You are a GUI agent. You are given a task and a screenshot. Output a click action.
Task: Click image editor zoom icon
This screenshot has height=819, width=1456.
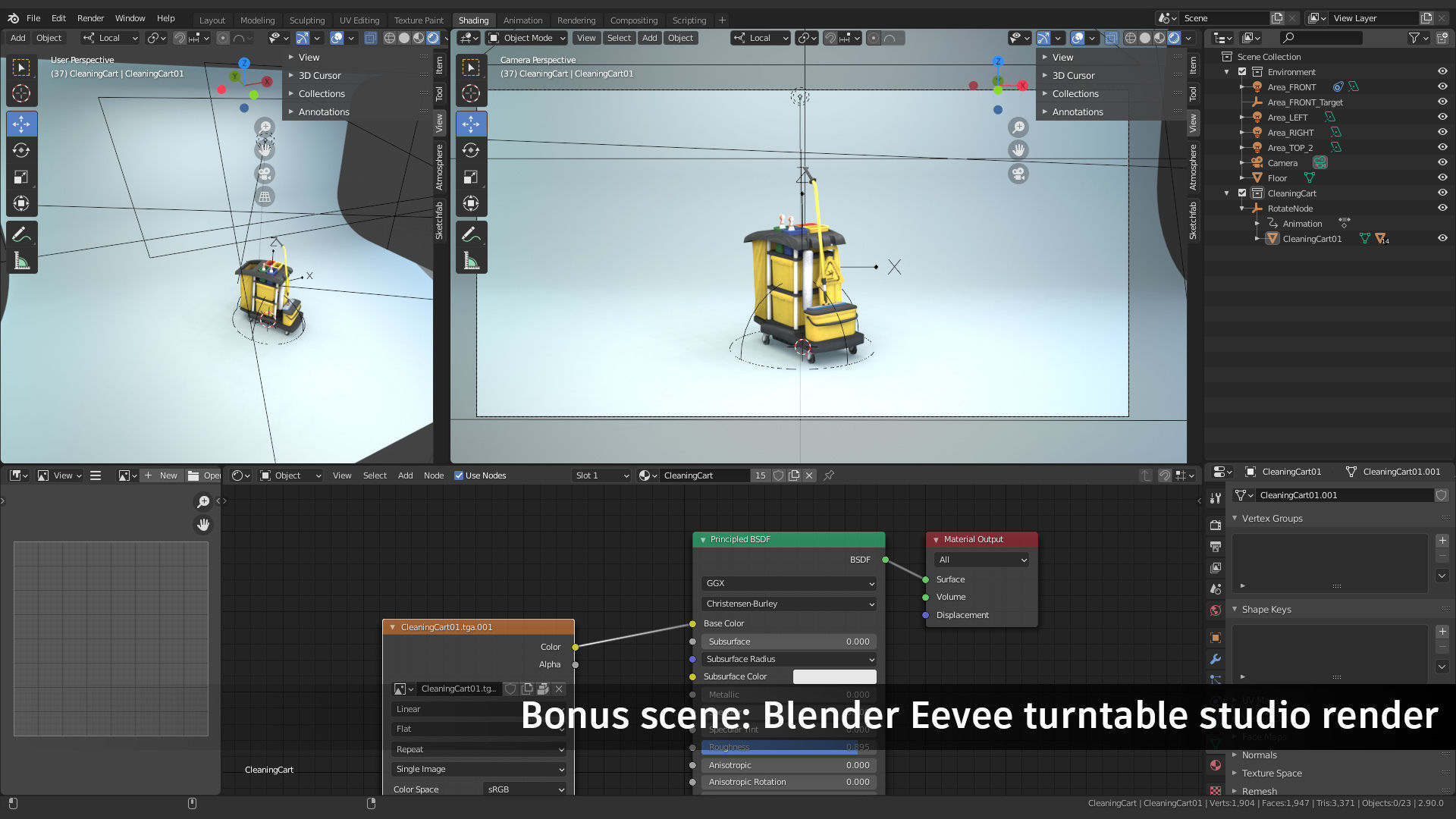[x=203, y=501]
